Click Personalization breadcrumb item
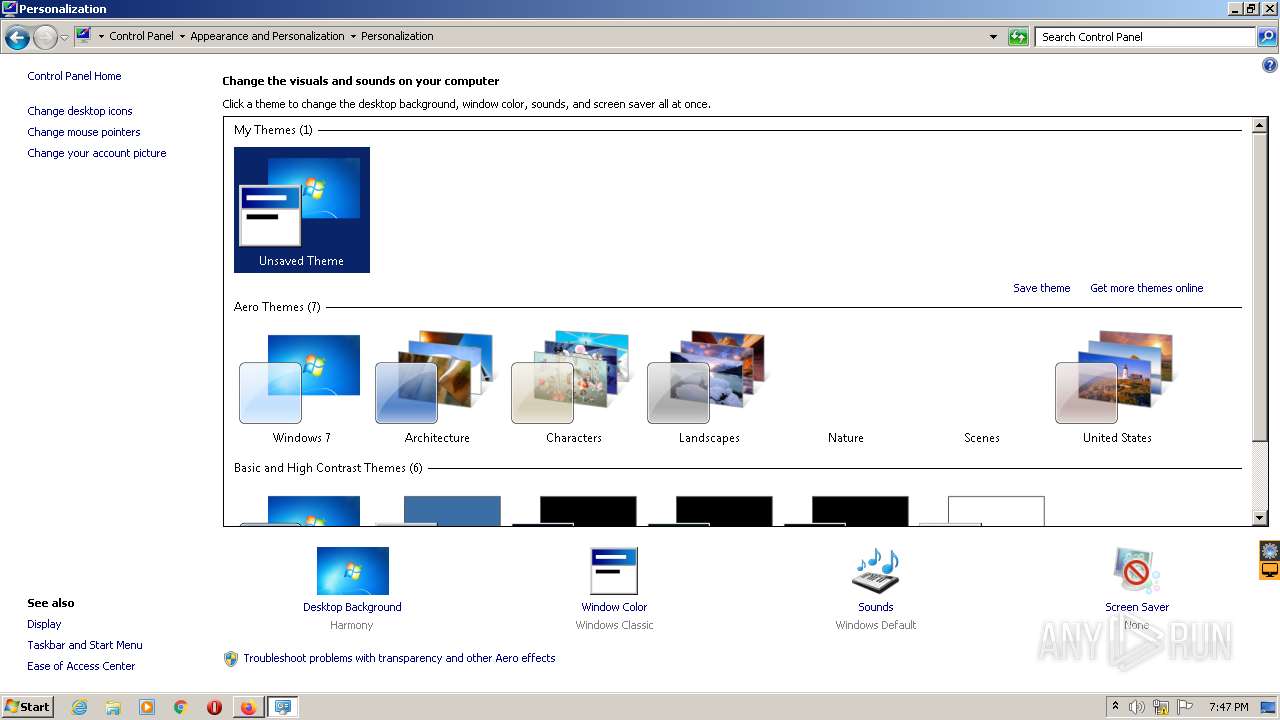The image size is (1280, 720). (397, 36)
